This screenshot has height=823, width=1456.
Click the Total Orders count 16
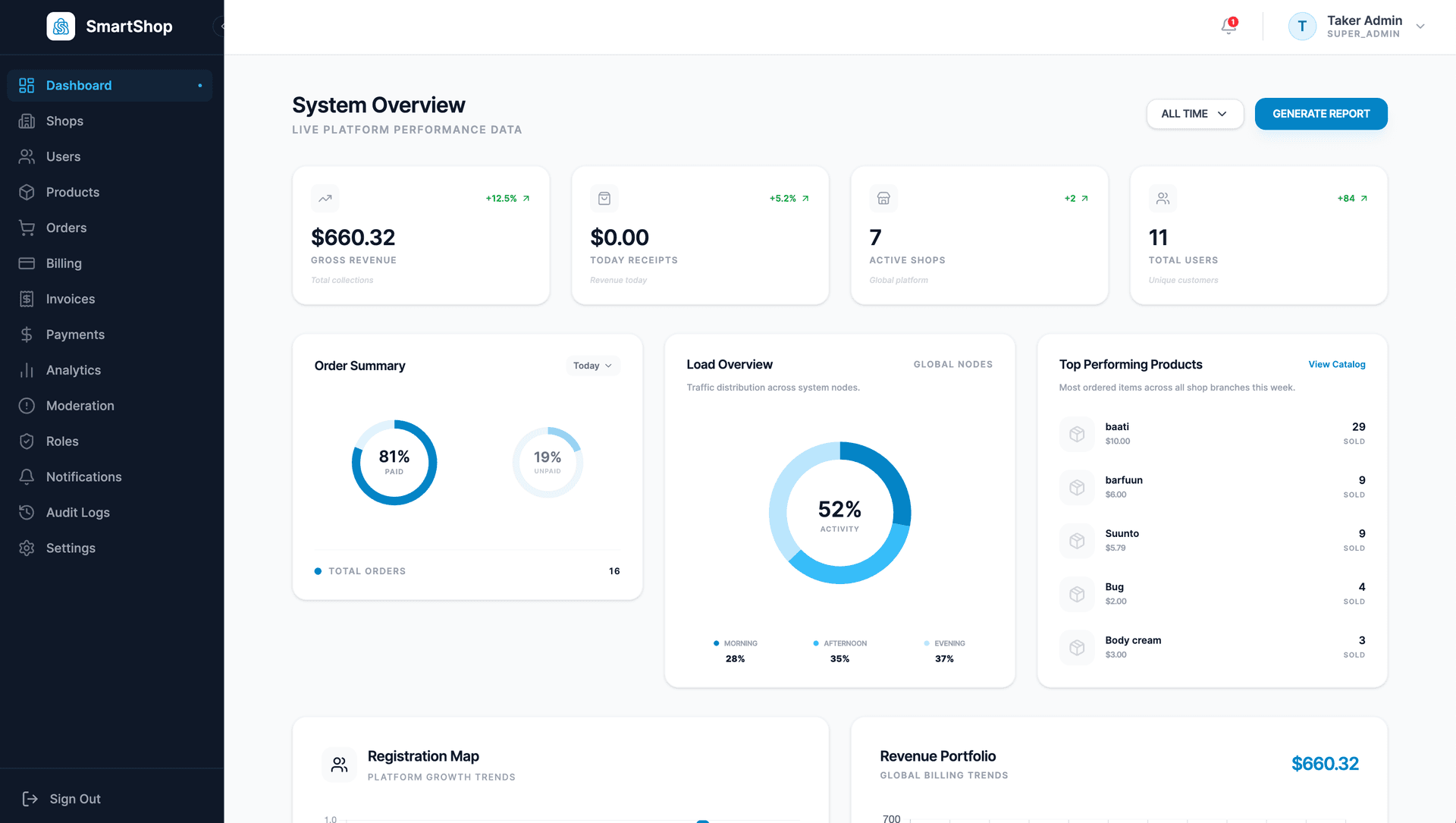click(x=614, y=571)
